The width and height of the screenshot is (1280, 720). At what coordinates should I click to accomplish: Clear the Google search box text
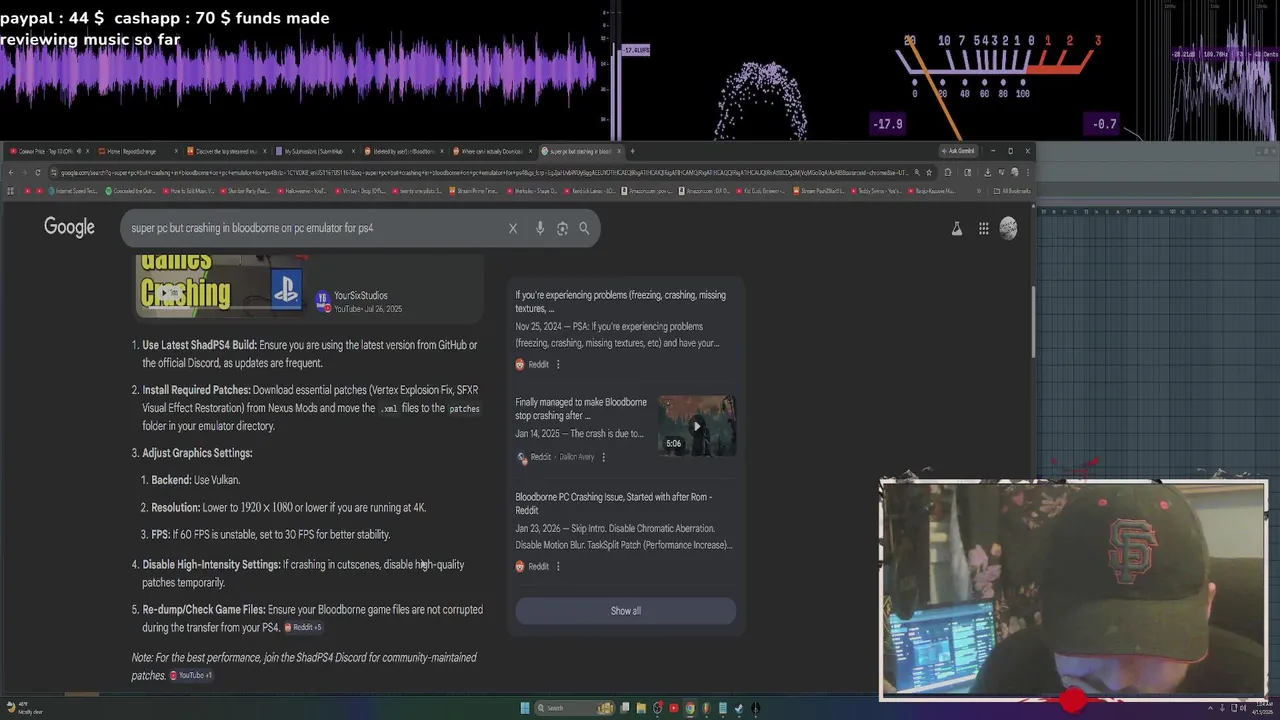point(513,228)
